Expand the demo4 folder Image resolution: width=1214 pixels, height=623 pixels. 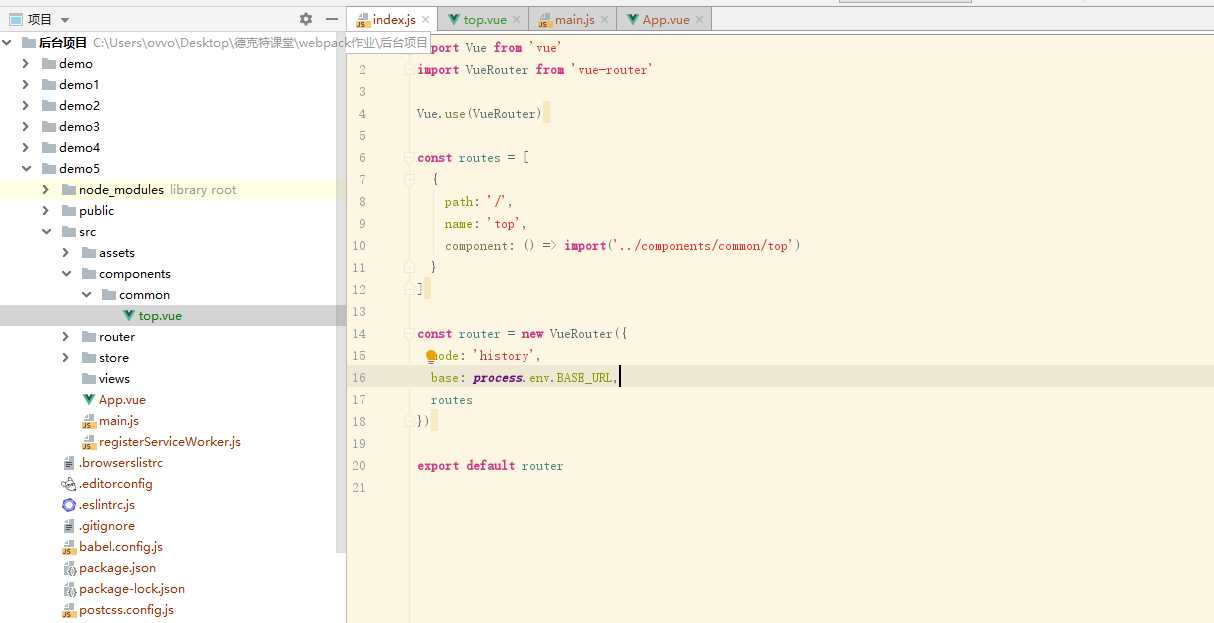point(26,148)
